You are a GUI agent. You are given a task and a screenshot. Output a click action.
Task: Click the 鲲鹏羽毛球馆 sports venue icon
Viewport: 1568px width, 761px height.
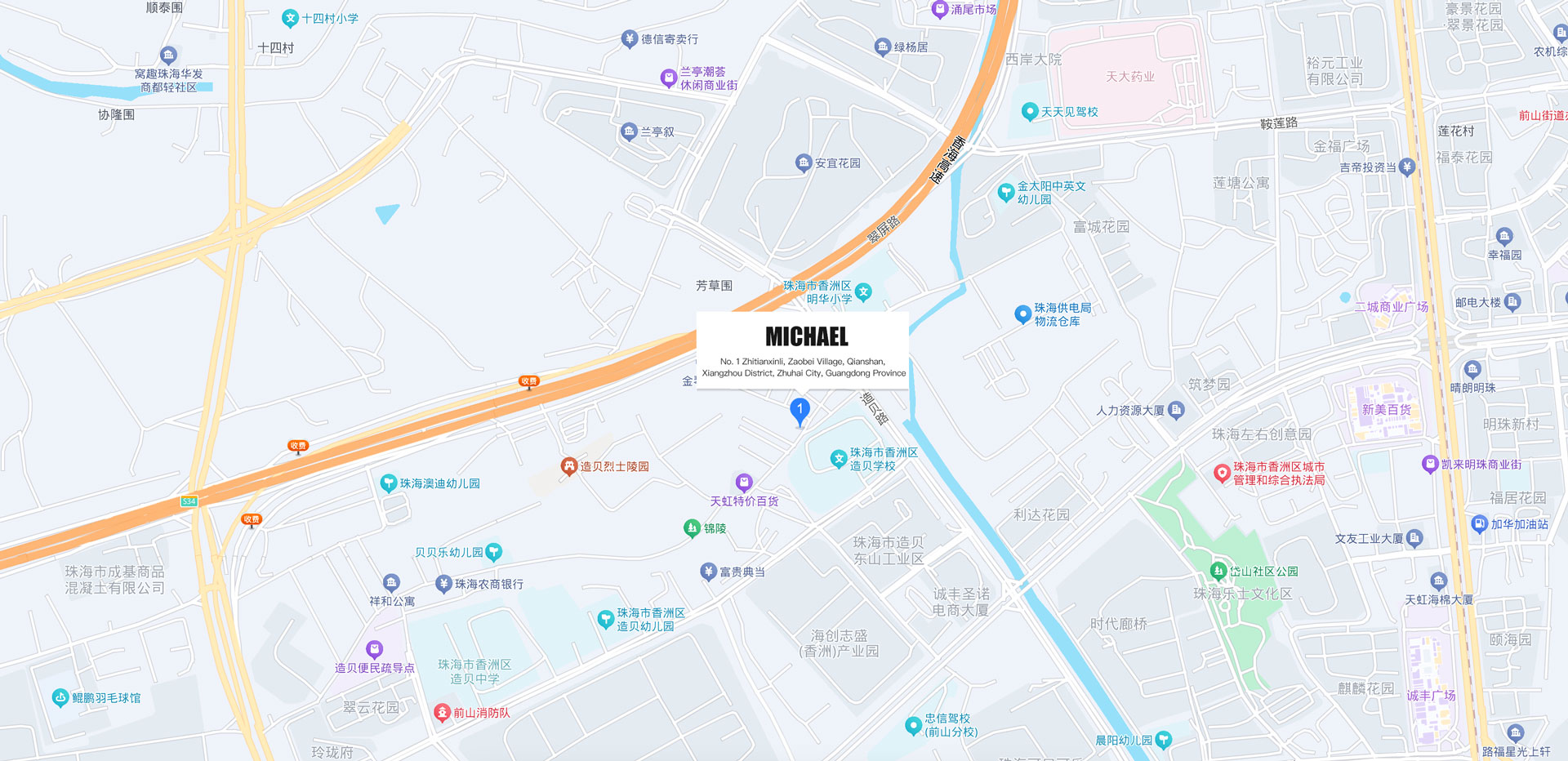click(60, 697)
